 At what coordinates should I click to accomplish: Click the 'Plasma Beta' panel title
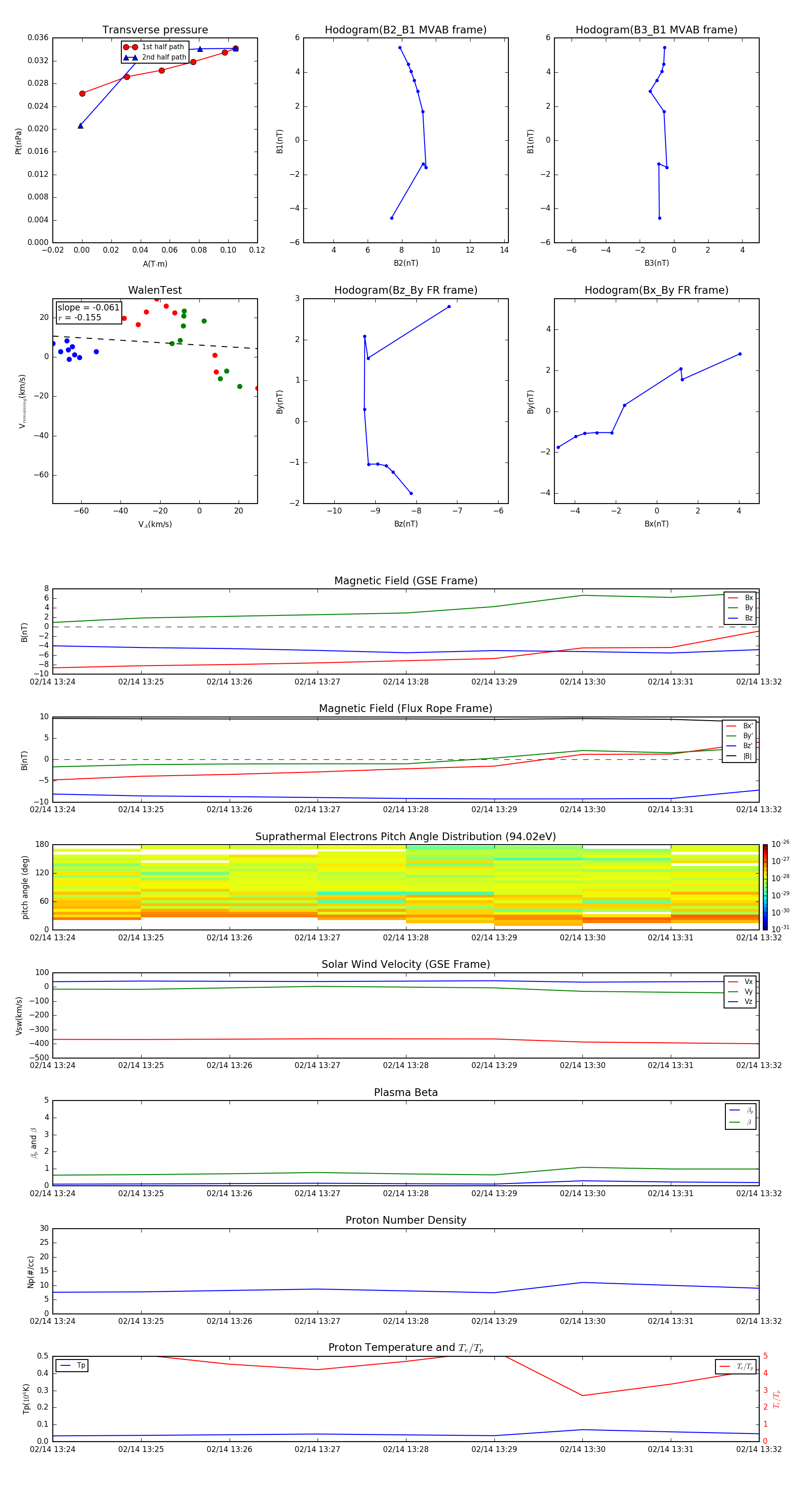tap(406, 1093)
